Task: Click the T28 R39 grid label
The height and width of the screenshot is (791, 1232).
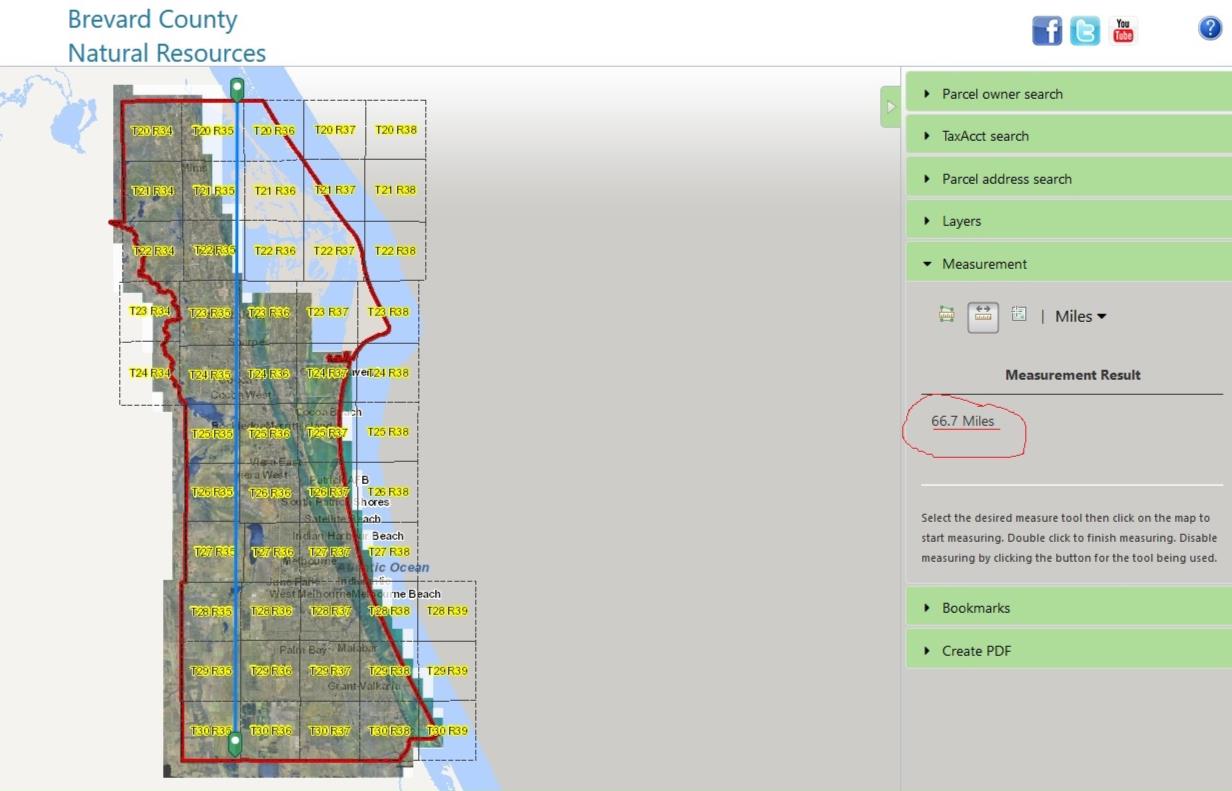Action: click(447, 611)
